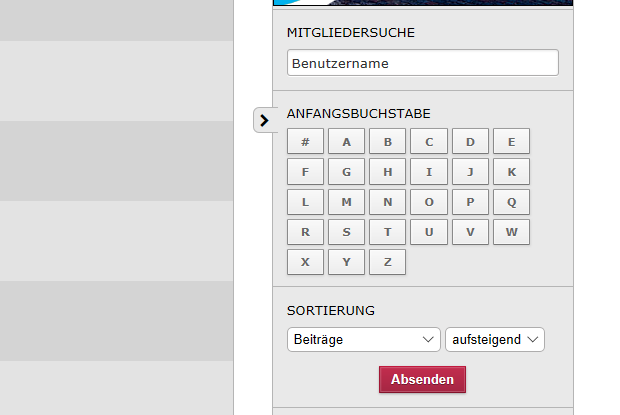Choose the letter E filter button
Image resolution: width=620 pixels, height=415 pixels.
click(511, 142)
